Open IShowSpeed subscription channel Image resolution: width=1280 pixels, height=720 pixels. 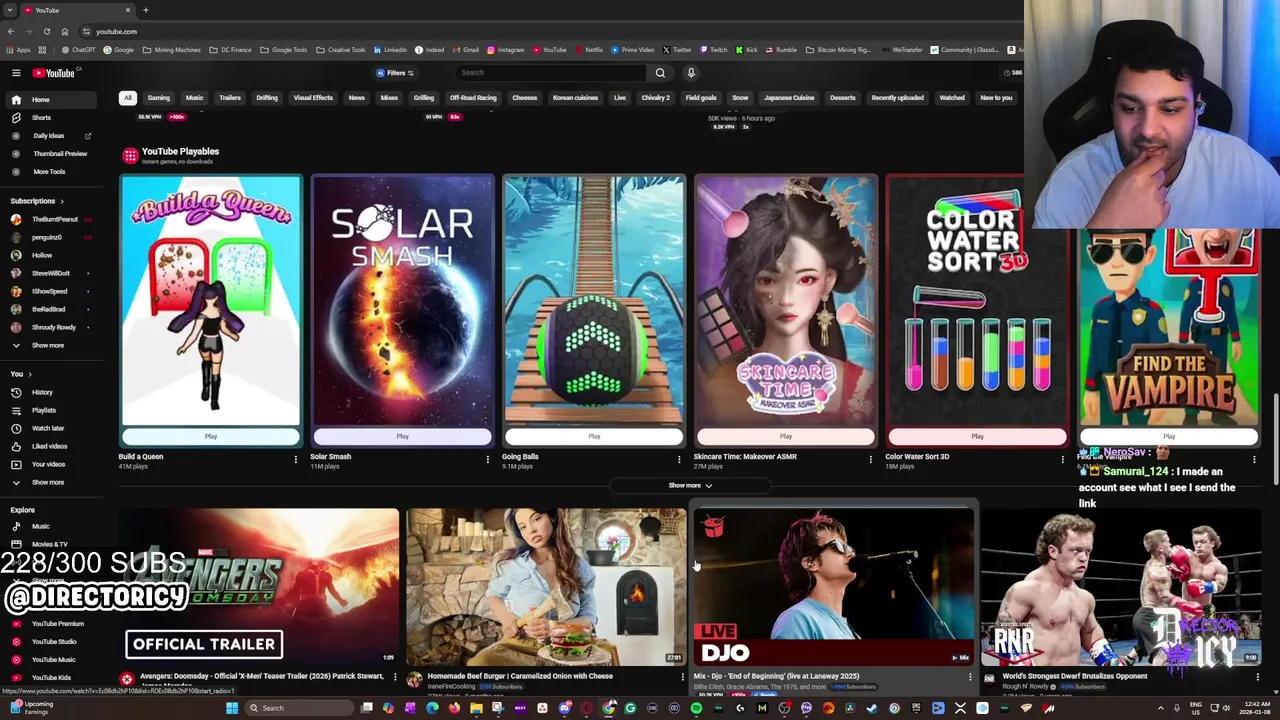click(x=48, y=291)
